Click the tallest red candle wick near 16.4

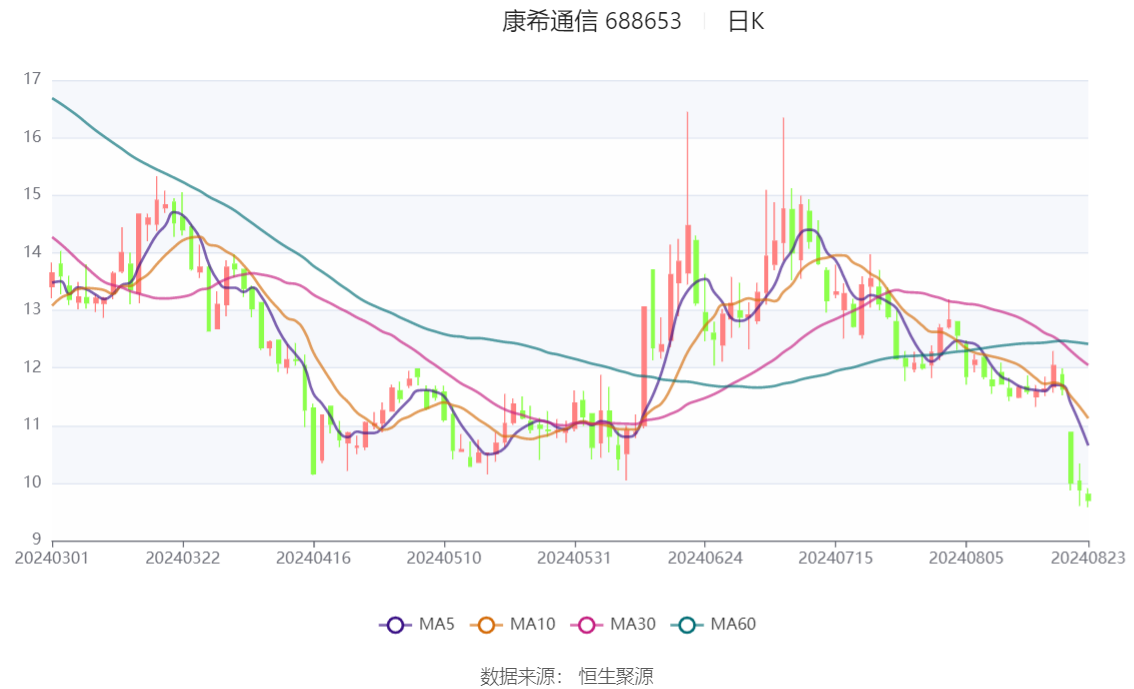coord(688,168)
